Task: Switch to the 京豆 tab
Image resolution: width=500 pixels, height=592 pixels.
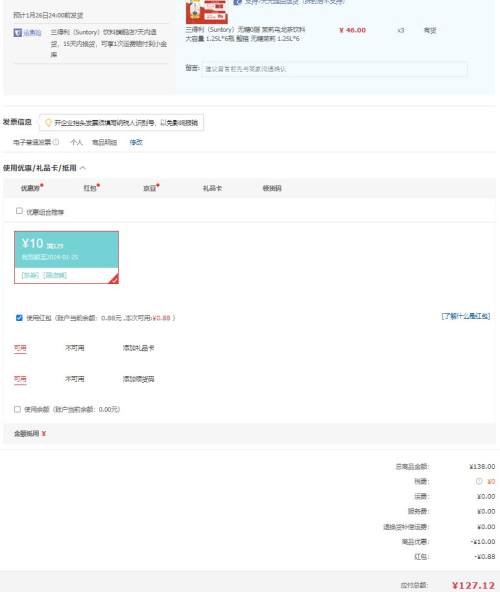Action: click(x=150, y=188)
